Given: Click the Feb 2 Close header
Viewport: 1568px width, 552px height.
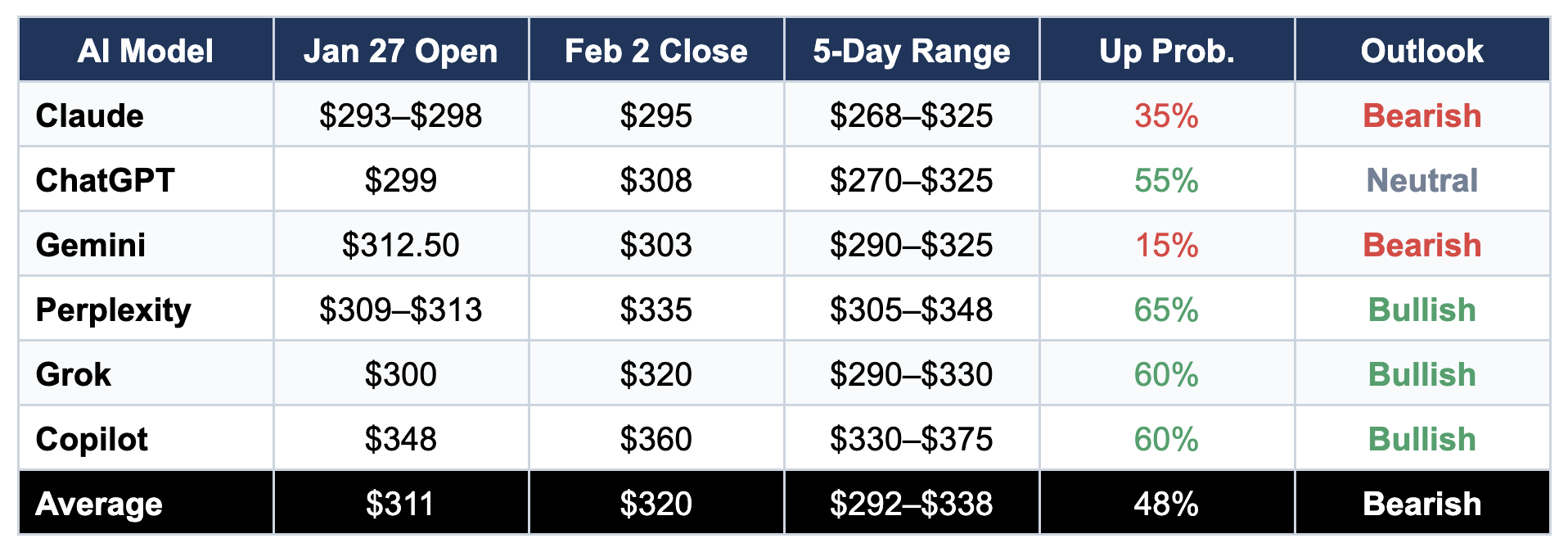Looking at the screenshot, I should pyautogui.click(x=656, y=51).
